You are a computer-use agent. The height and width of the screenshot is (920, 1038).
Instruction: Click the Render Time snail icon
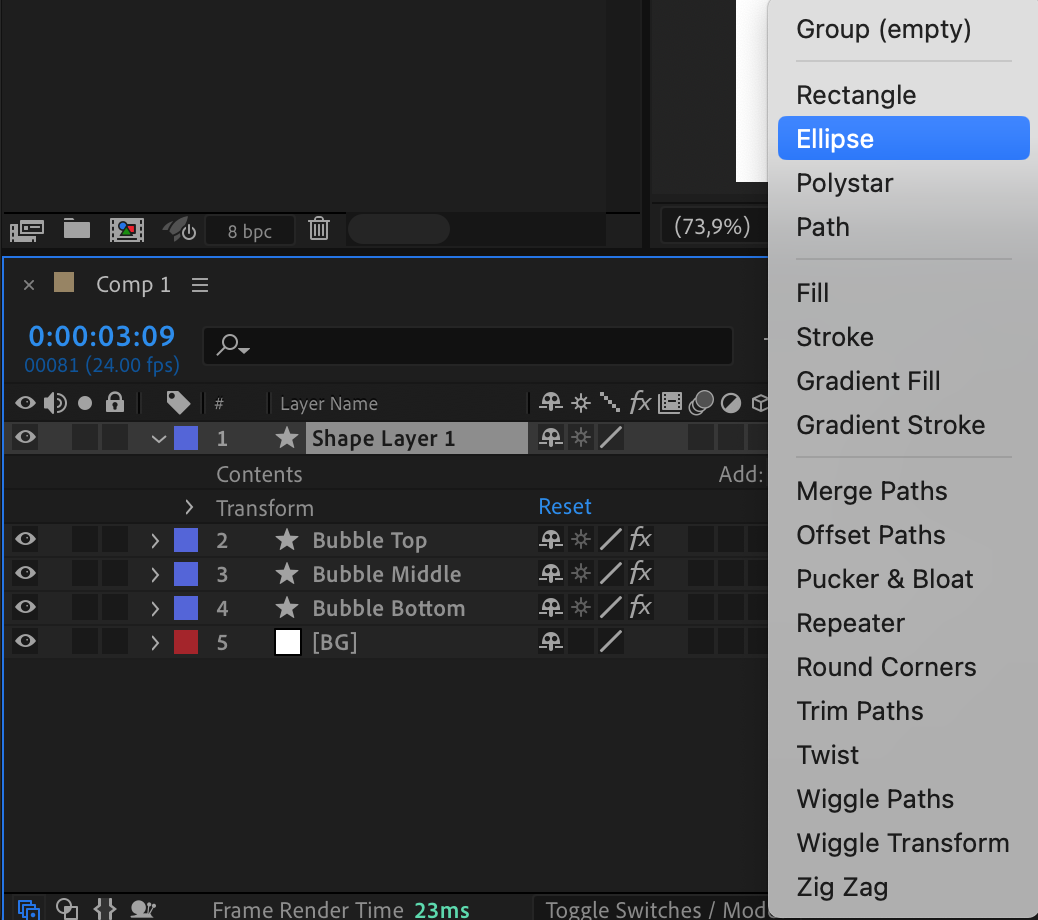click(x=144, y=909)
